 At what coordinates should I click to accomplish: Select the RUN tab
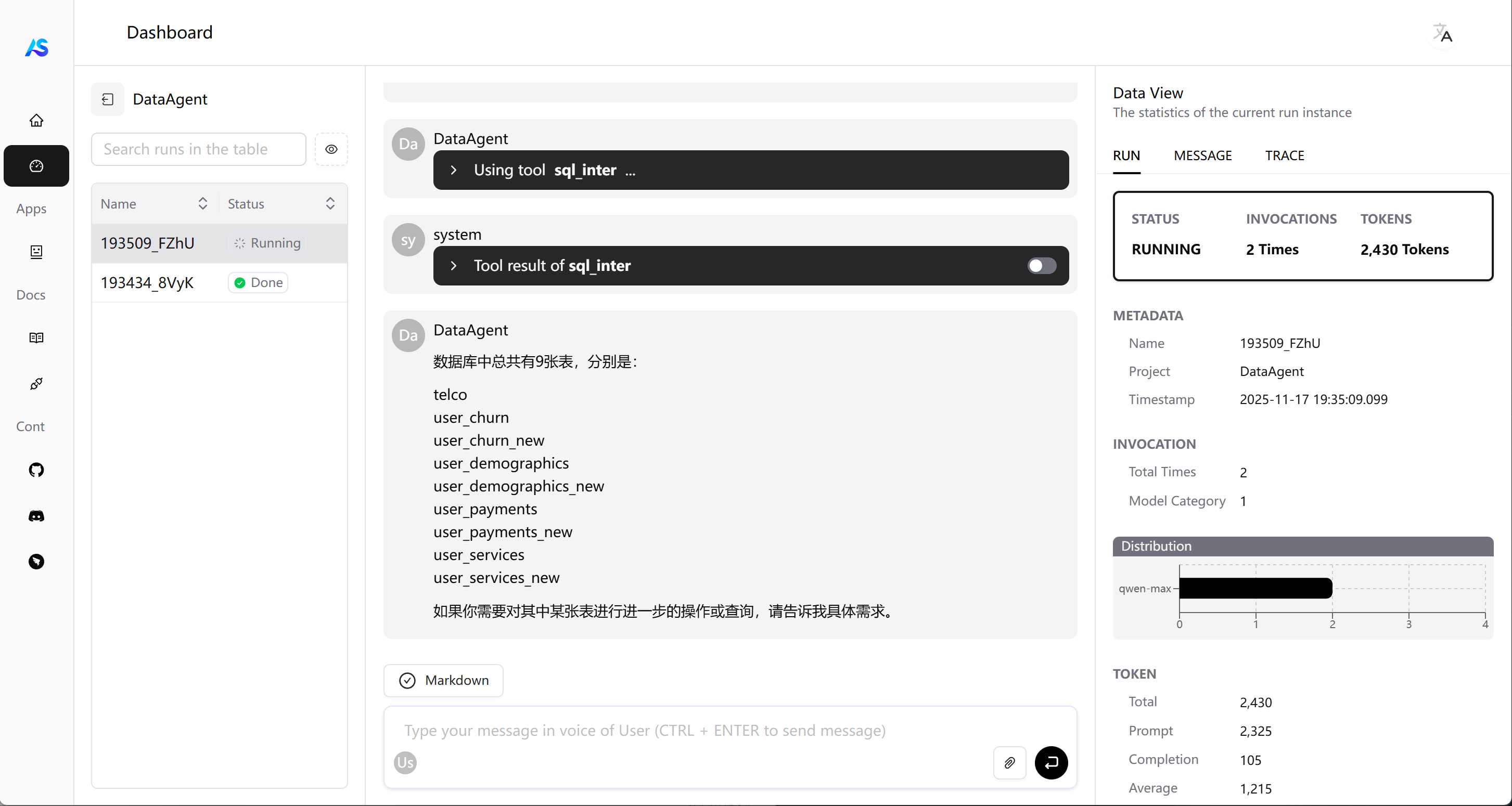point(1126,155)
